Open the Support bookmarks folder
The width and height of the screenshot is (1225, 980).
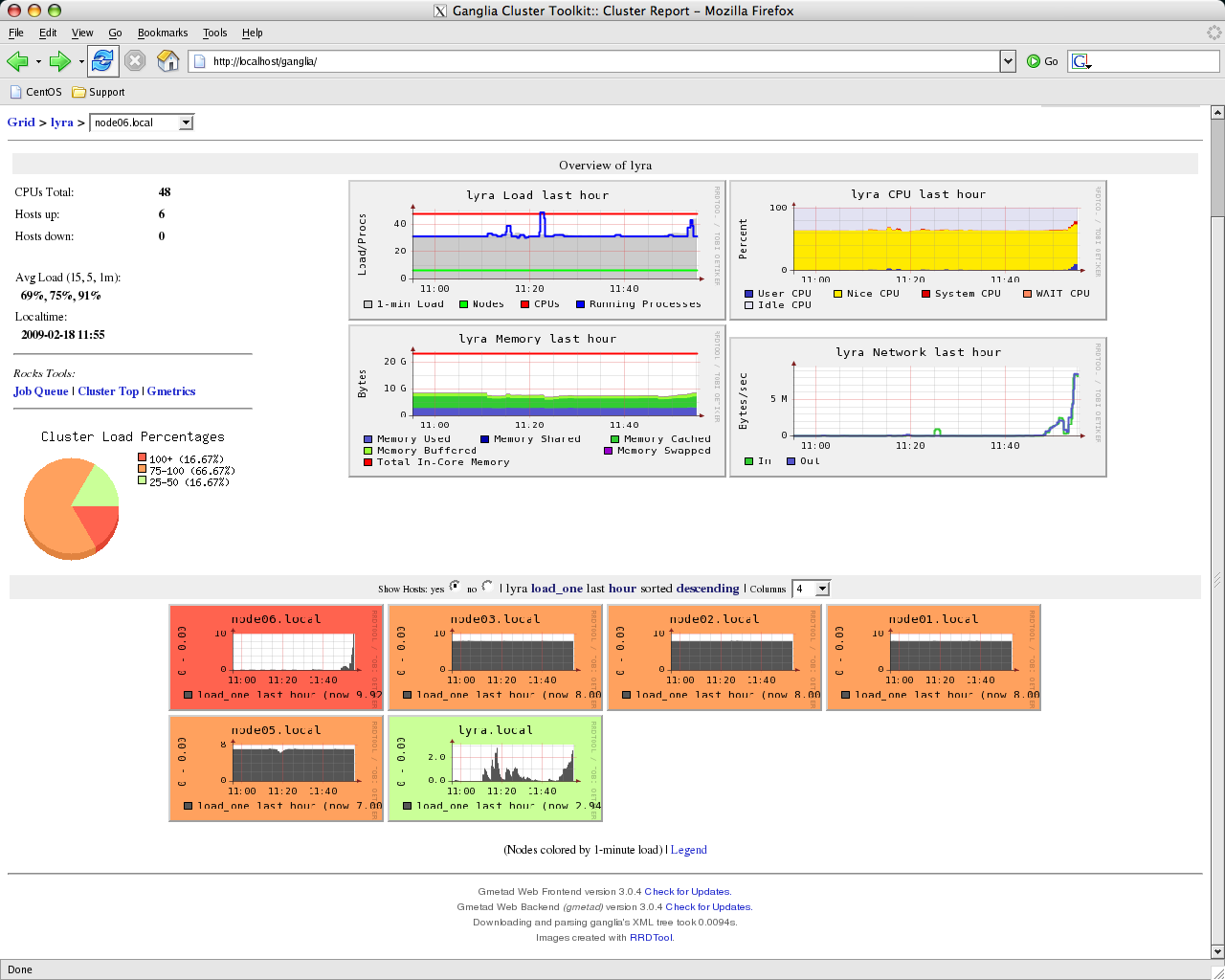point(99,92)
